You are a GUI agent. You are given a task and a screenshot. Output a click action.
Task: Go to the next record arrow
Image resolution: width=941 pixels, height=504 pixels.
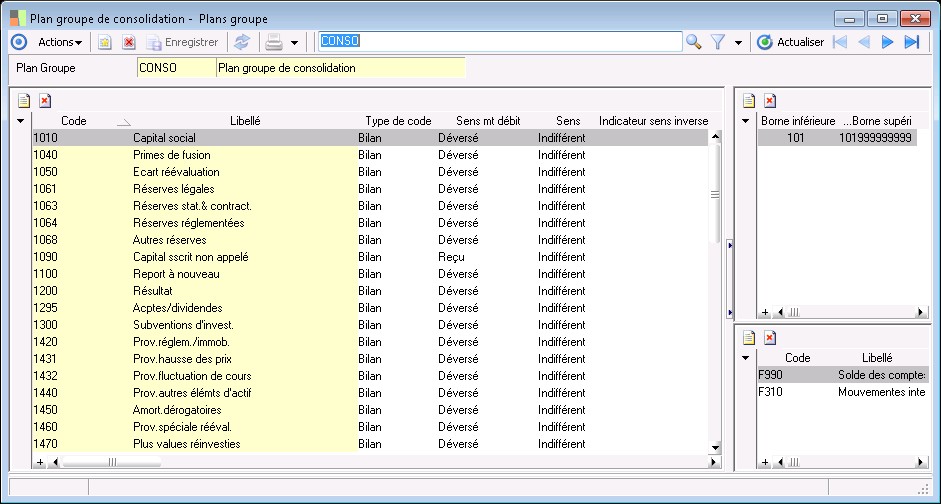point(887,42)
